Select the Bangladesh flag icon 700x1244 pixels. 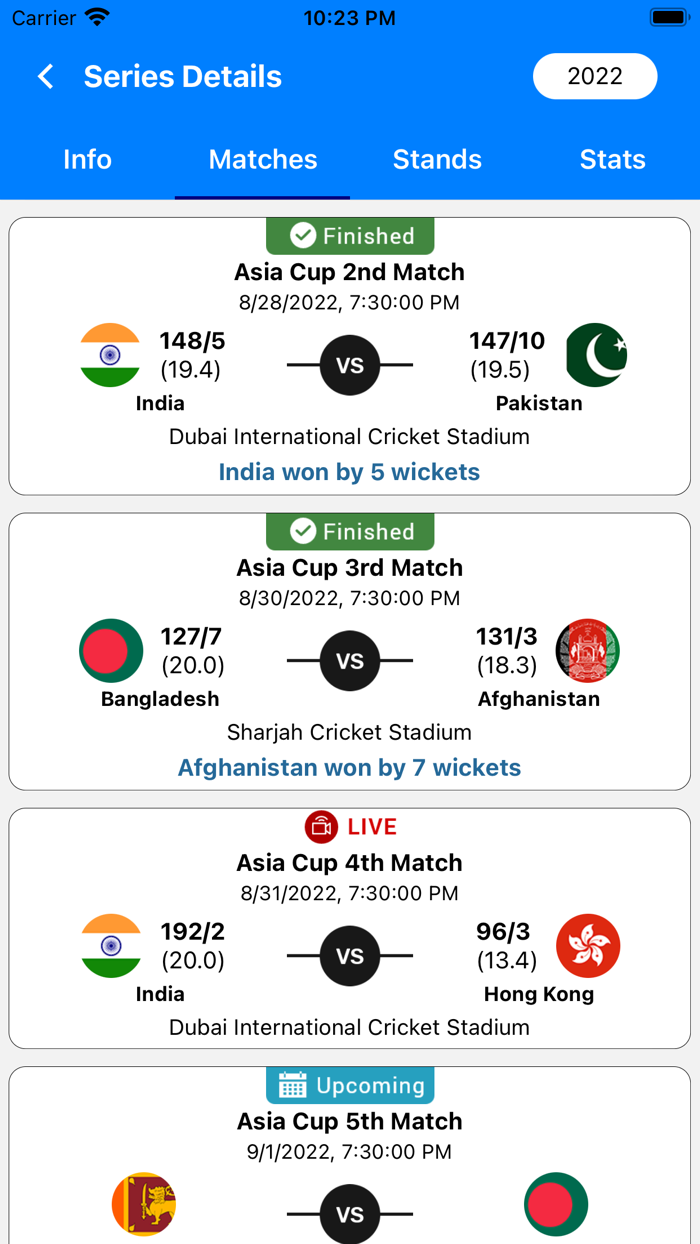tap(110, 650)
